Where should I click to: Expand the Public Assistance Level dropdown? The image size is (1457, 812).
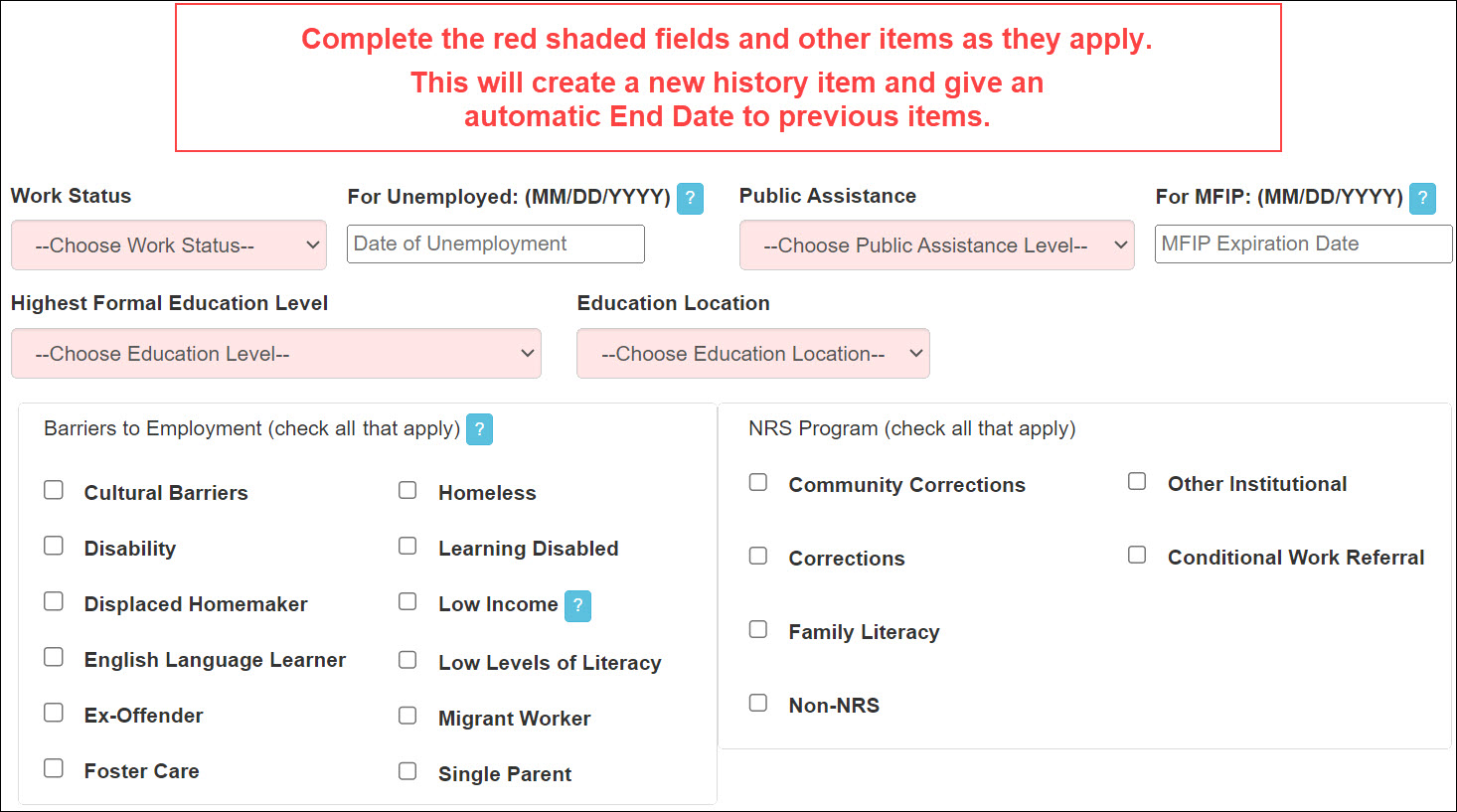936,245
